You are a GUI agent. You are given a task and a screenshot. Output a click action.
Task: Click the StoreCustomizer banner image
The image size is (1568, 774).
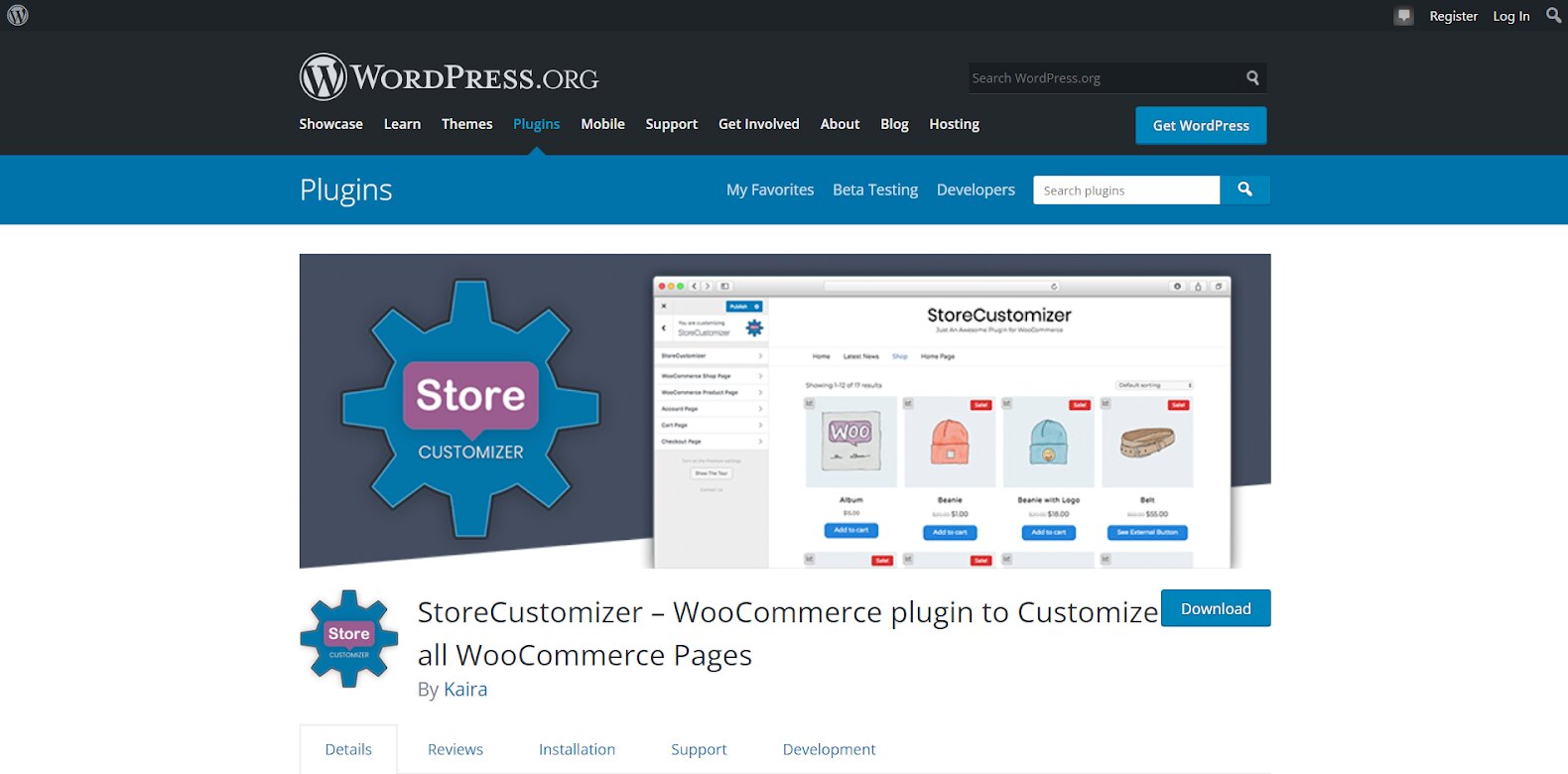coord(785,411)
